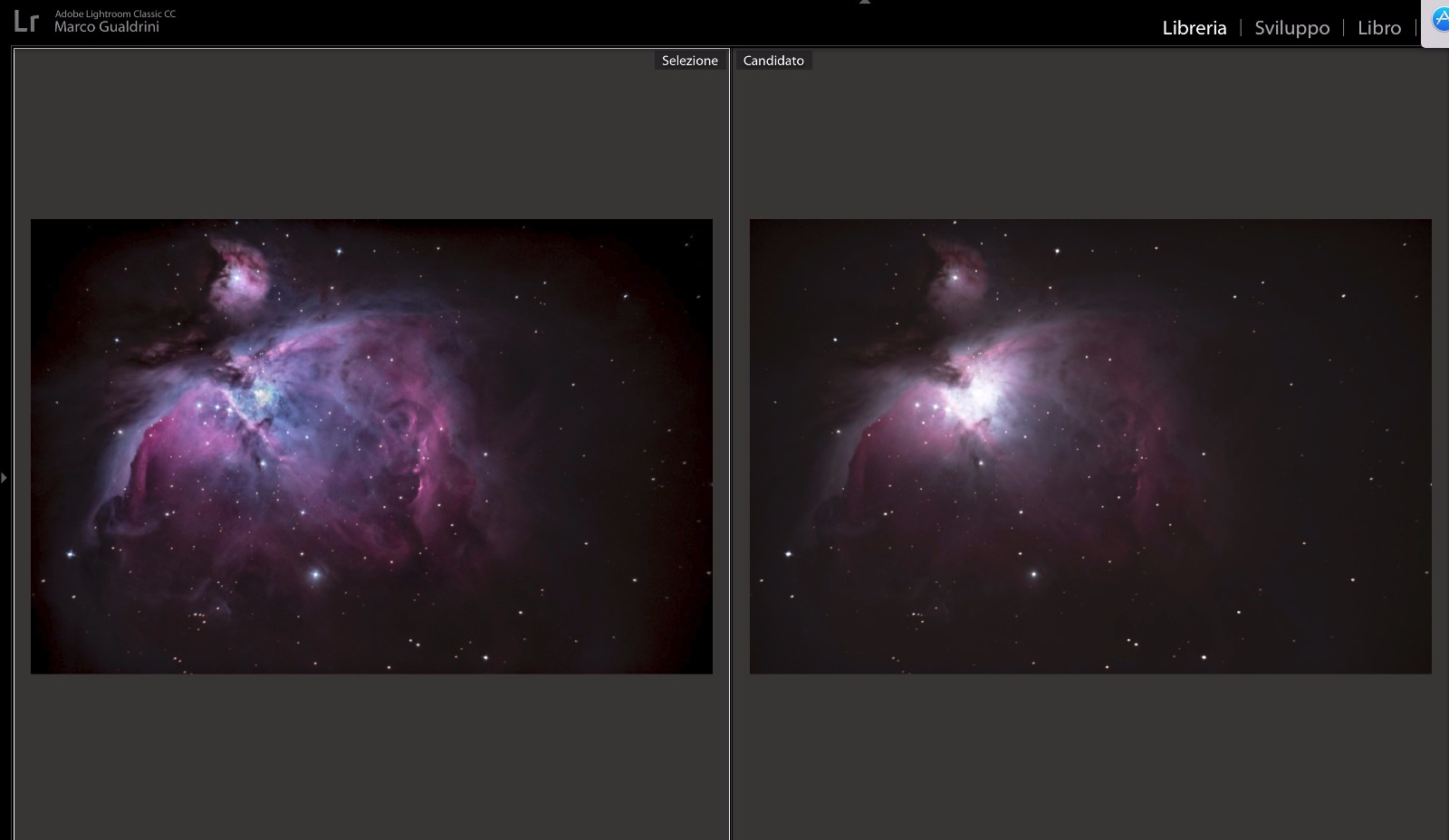Image resolution: width=1449 pixels, height=840 pixels.
Task: Switch to the Libreria module
Action: tap(1194, 28)
